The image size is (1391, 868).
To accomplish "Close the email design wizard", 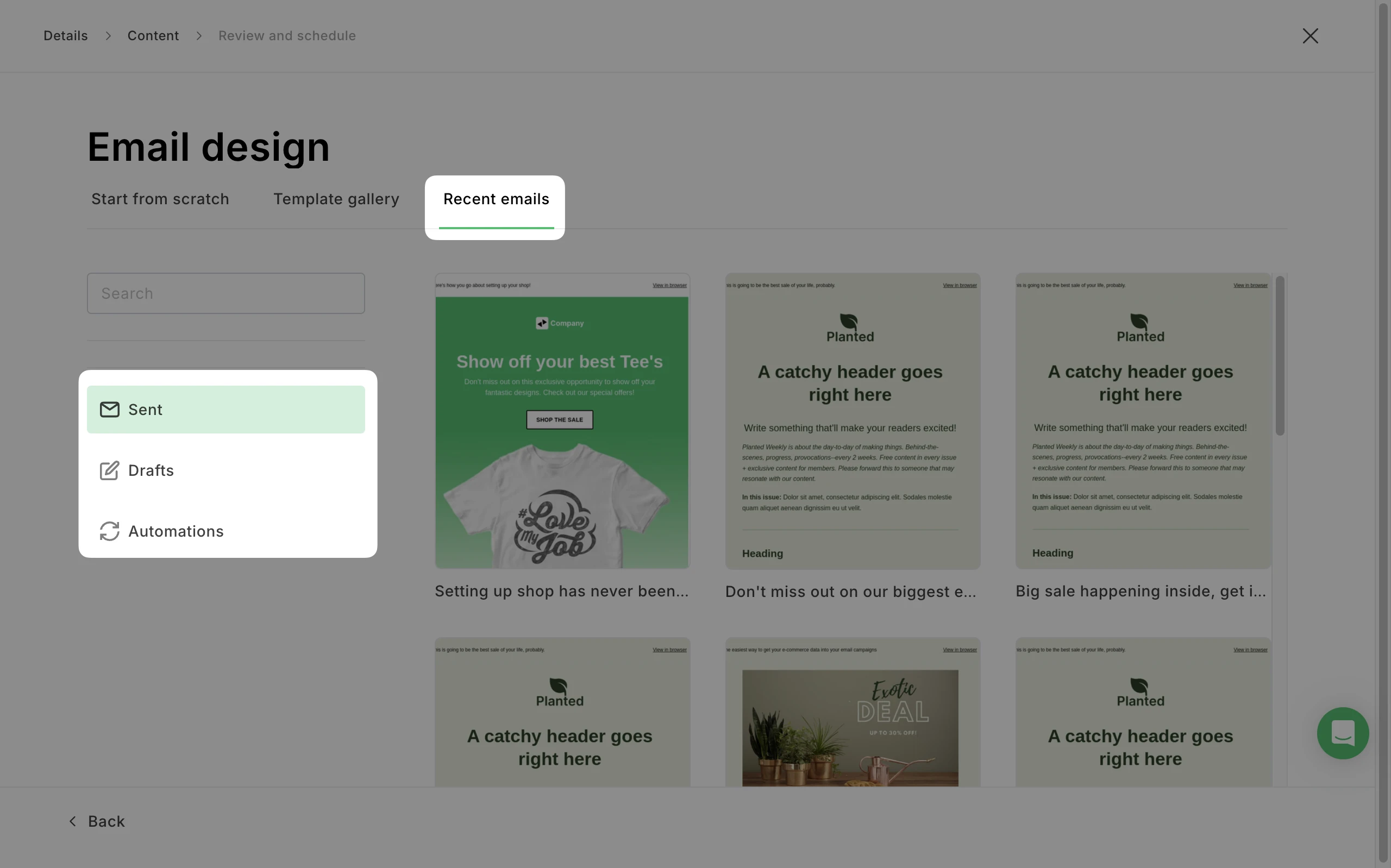I will click(x=1310, y=36).
